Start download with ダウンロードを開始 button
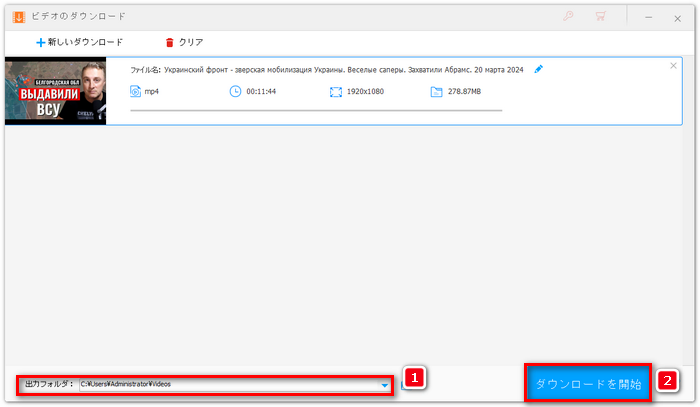Screen dimensions: 700x407 [x=588, y=383]
